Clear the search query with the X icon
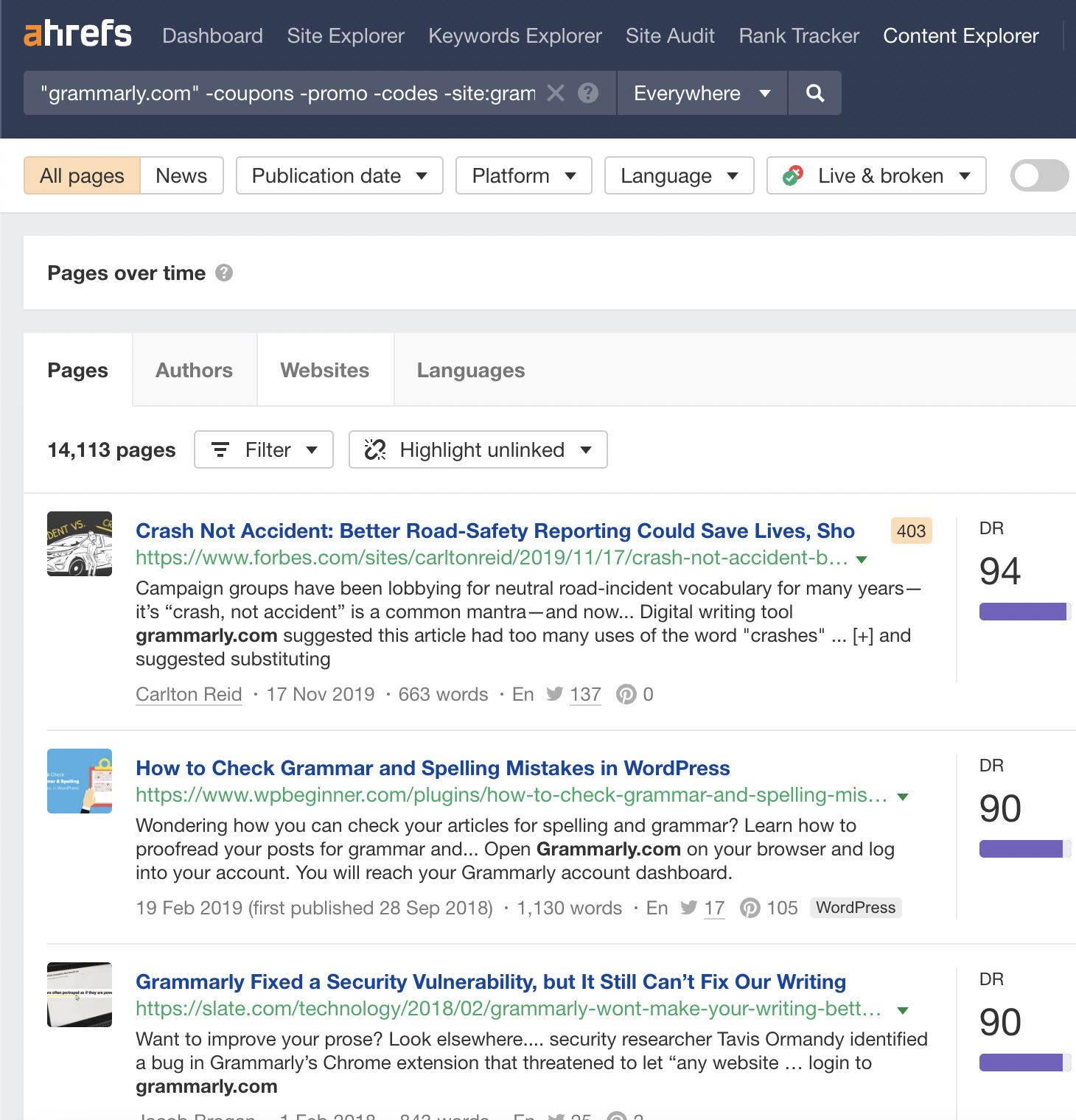This screenshot has width=1076, height=1120. click(556, 93)
